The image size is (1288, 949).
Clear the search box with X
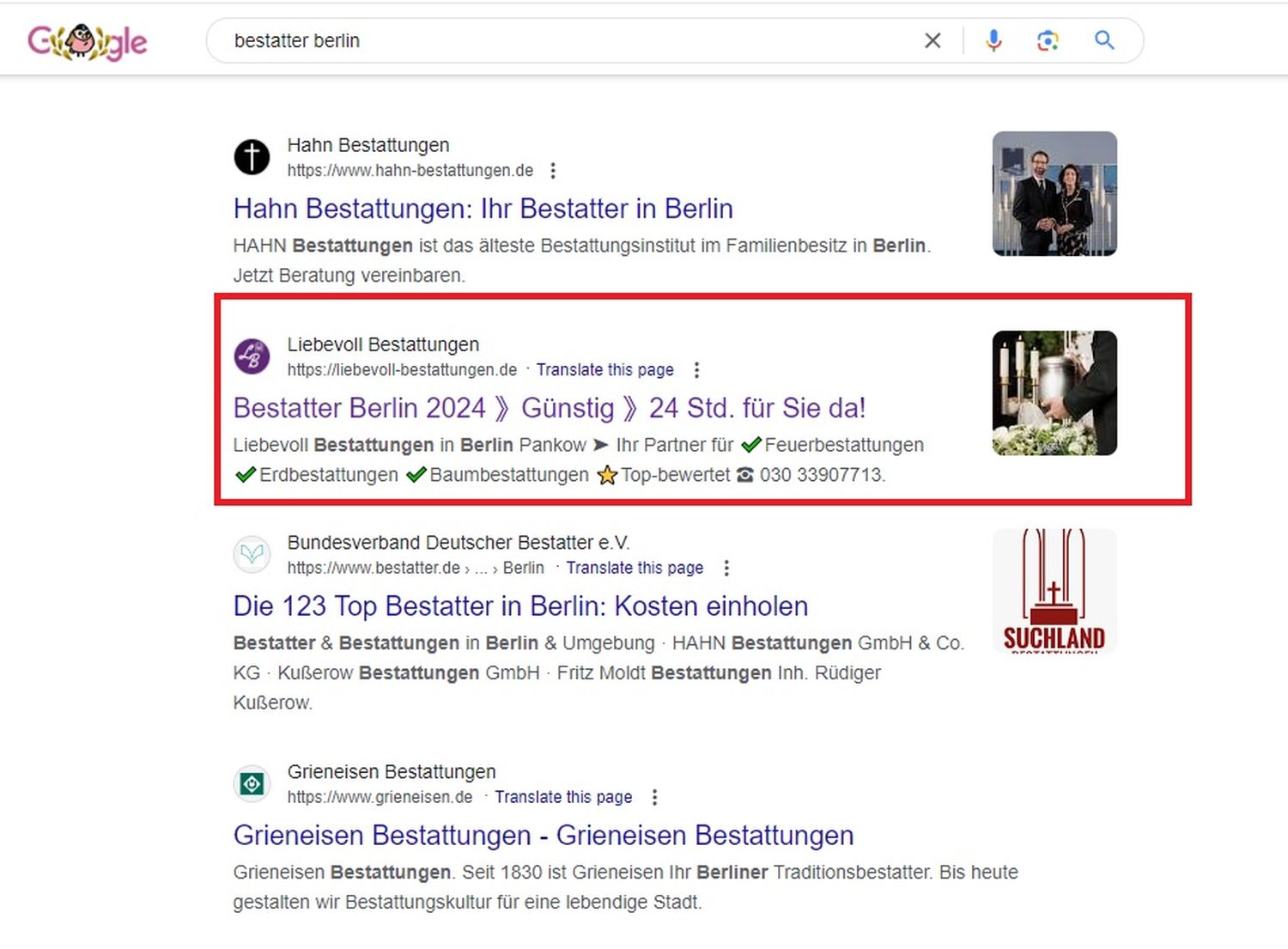[933, 40]
